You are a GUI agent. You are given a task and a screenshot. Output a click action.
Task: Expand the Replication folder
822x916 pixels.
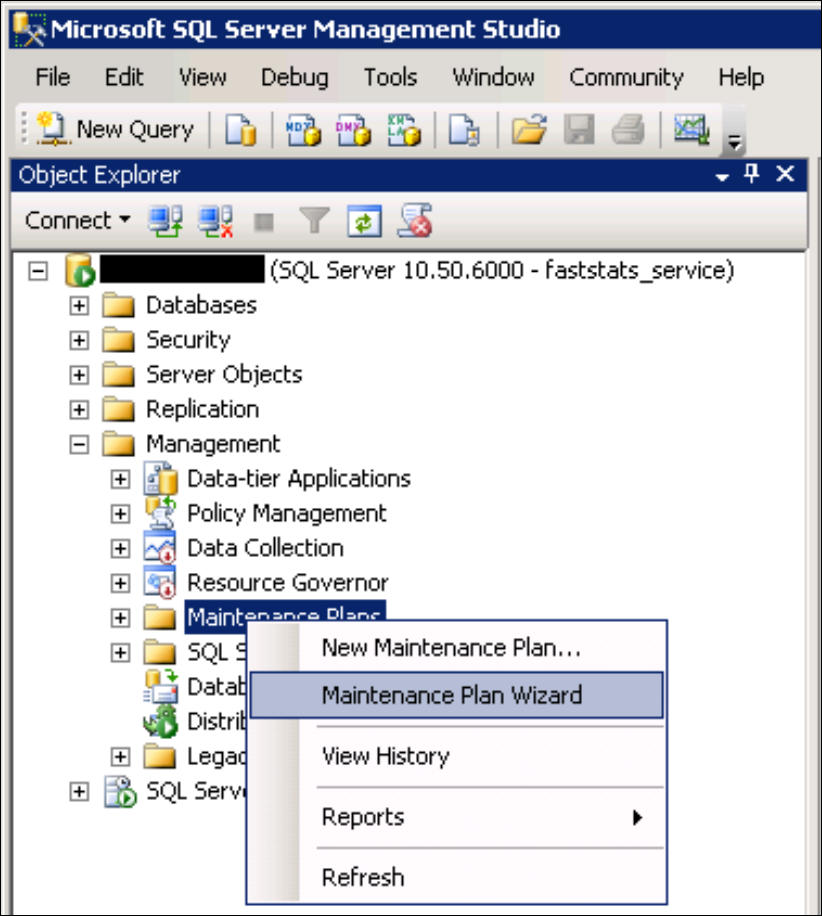(x=79, y=410)
